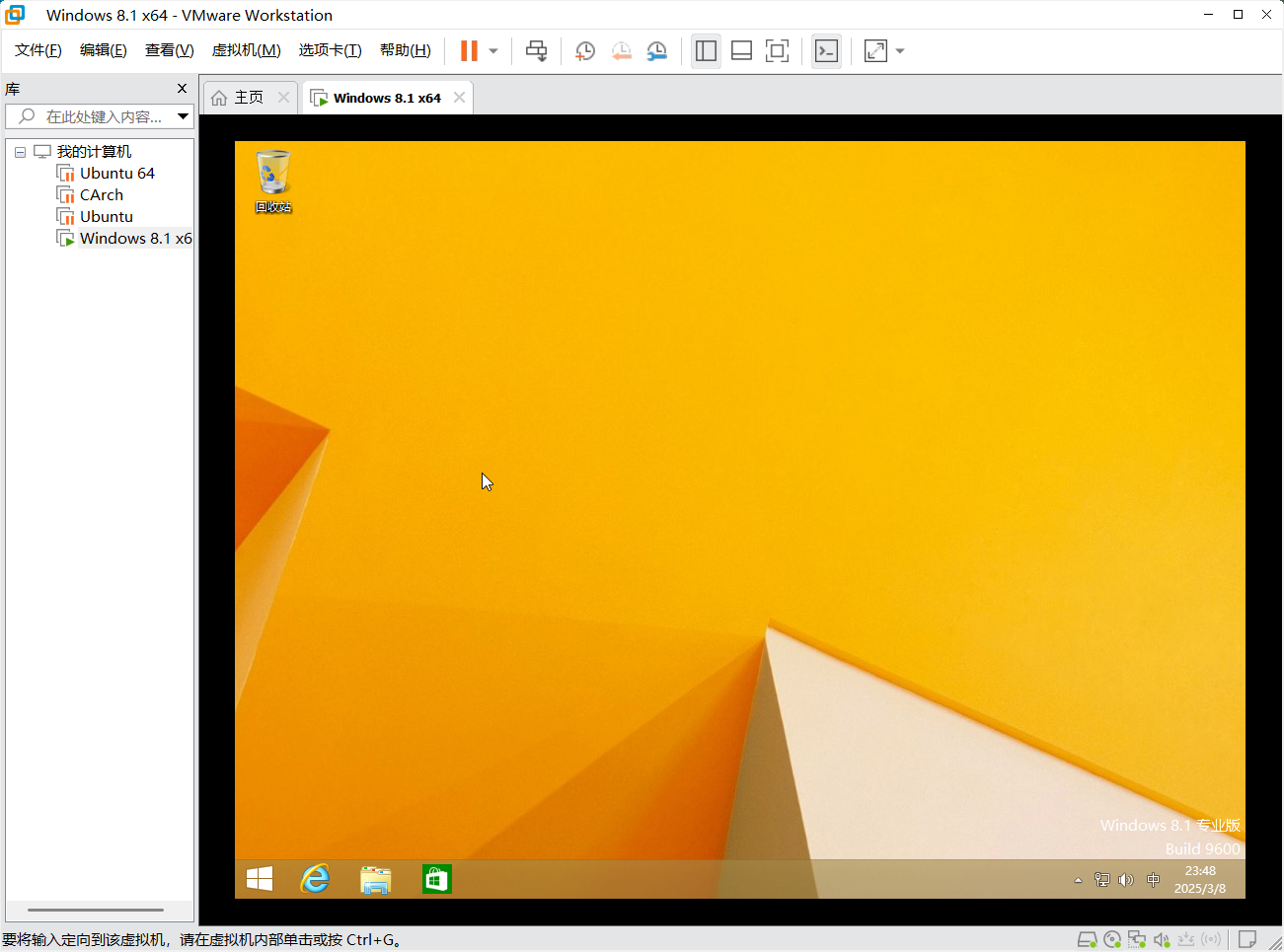Click the VMware Workstation title bar logo
This screenshot has height=952, width=1284.
[x=15, y=15]
